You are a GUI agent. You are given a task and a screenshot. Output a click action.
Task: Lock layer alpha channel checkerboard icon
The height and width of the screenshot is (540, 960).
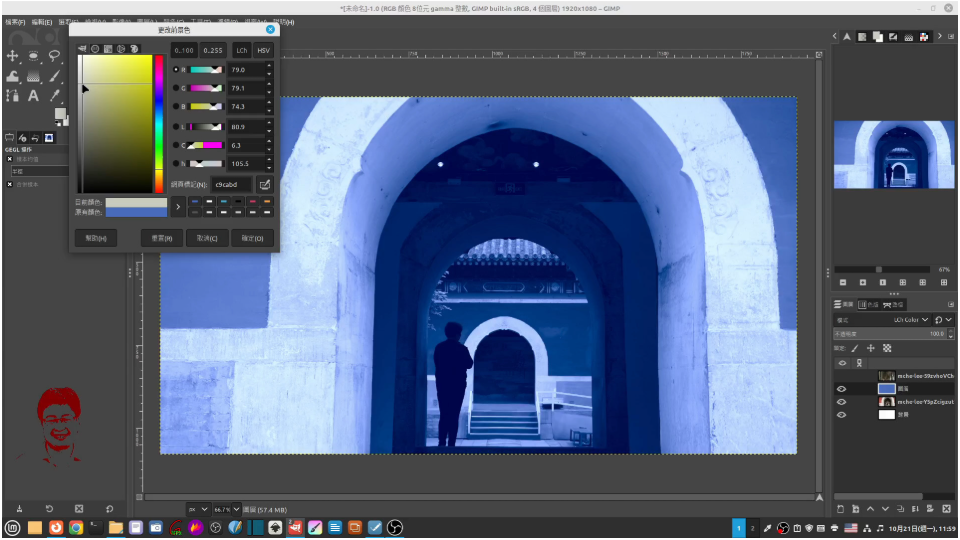point(887,348)
